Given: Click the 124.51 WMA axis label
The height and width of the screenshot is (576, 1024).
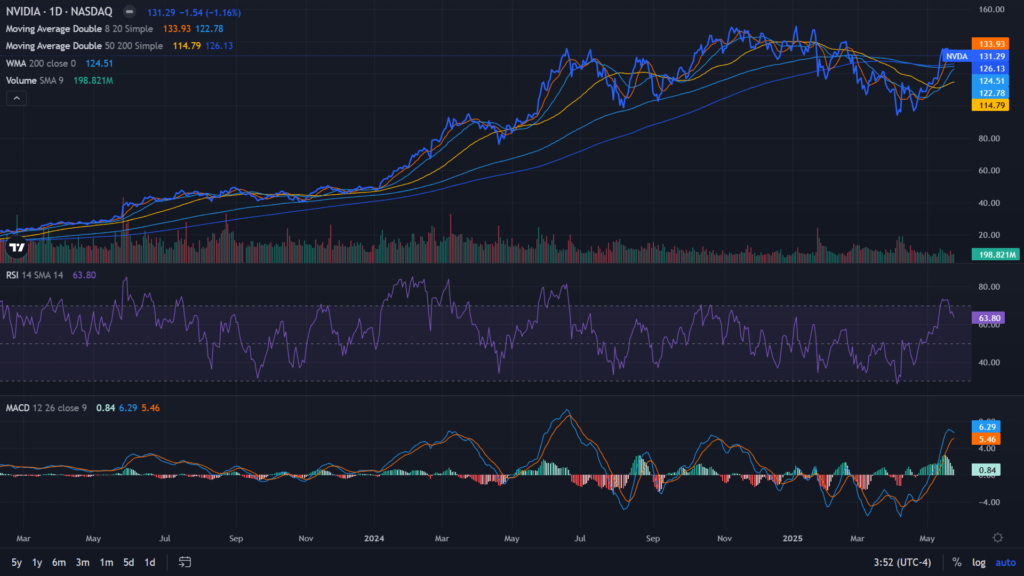Looking at the screenshot, I should pos(991,81).
